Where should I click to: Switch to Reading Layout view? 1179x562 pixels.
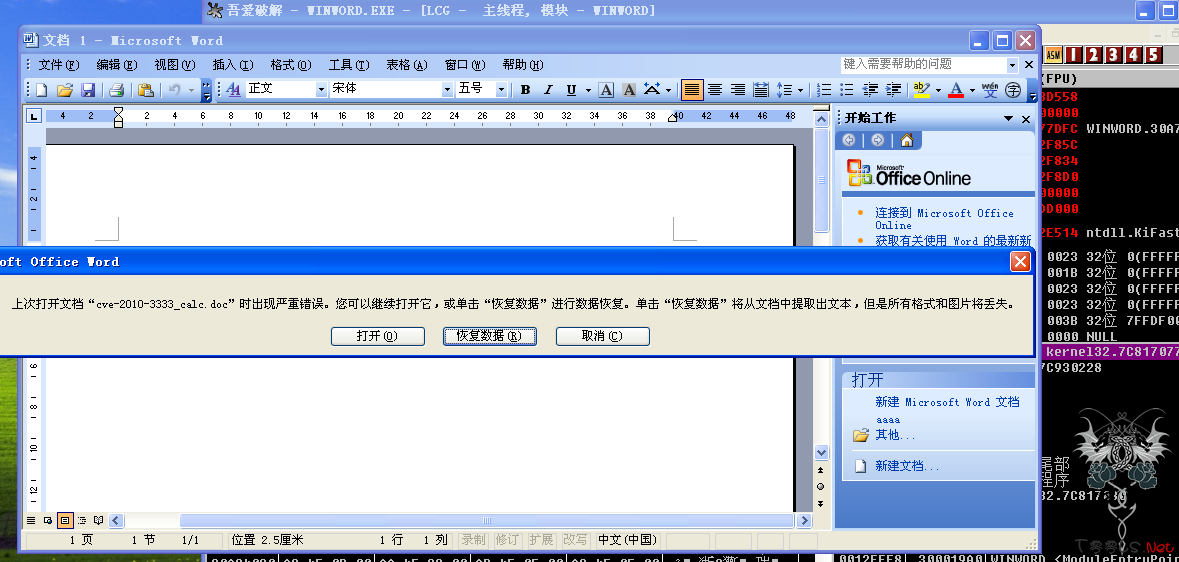pyautogui.click(x=99, y=520)
